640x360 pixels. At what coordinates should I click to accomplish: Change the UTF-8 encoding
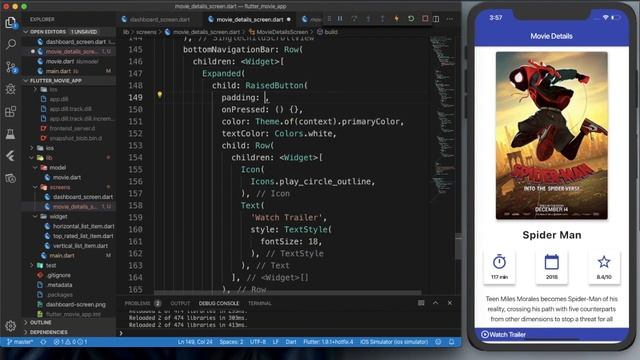[x=258, y=342]
